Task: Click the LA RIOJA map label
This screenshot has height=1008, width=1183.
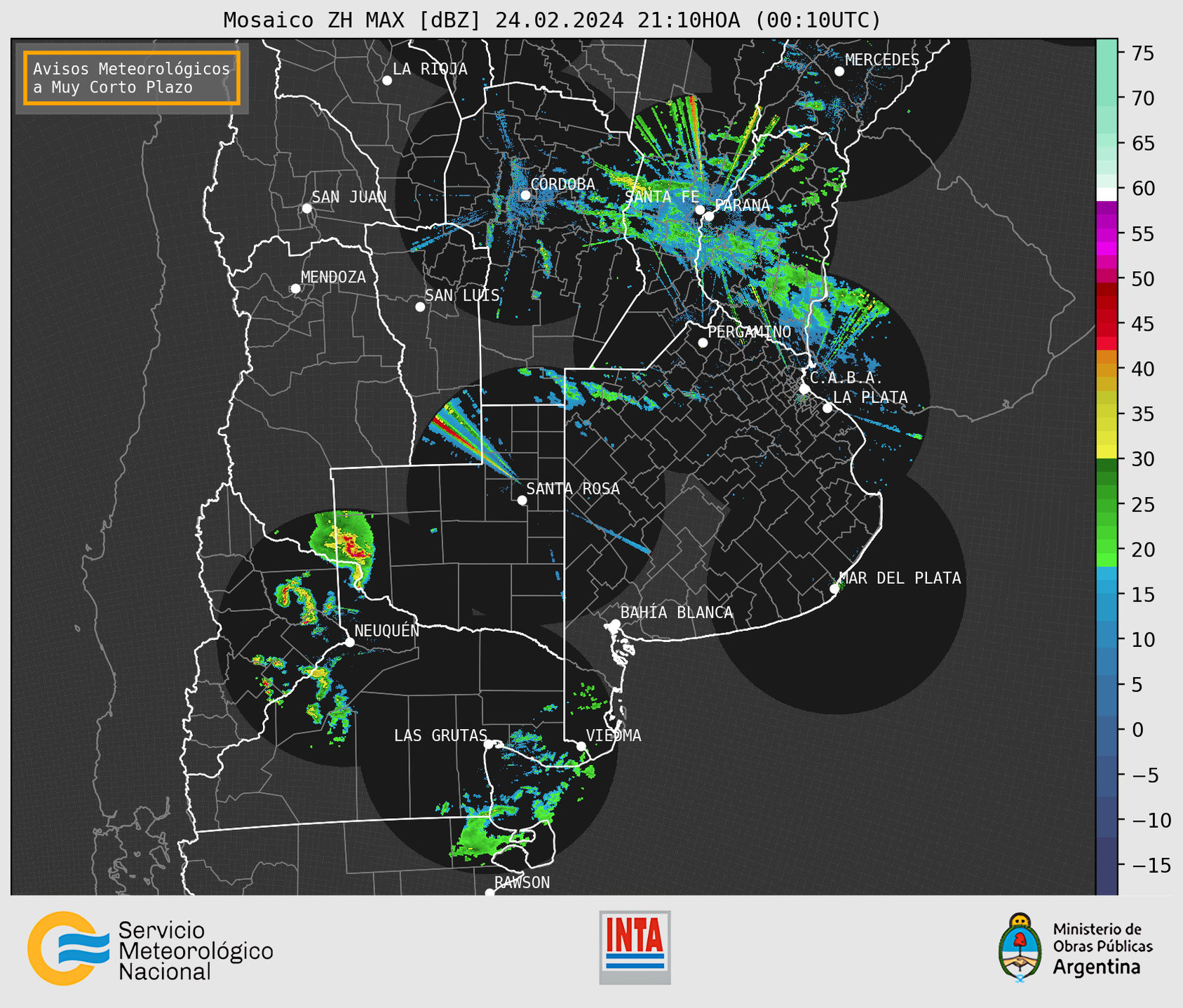Action: (430, 69)
